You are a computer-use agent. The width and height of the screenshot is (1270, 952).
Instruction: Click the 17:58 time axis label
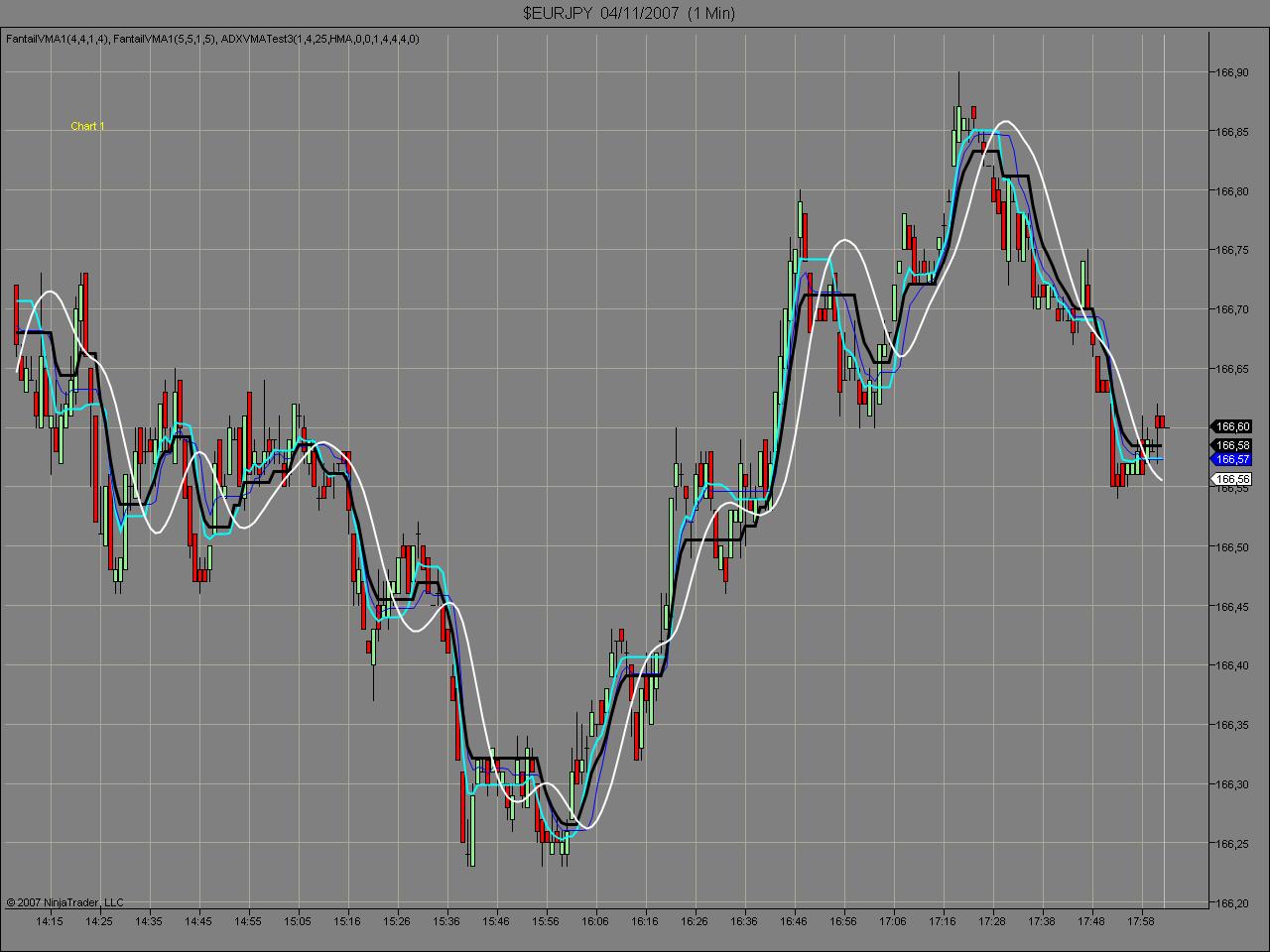[x=1141, y=921]
